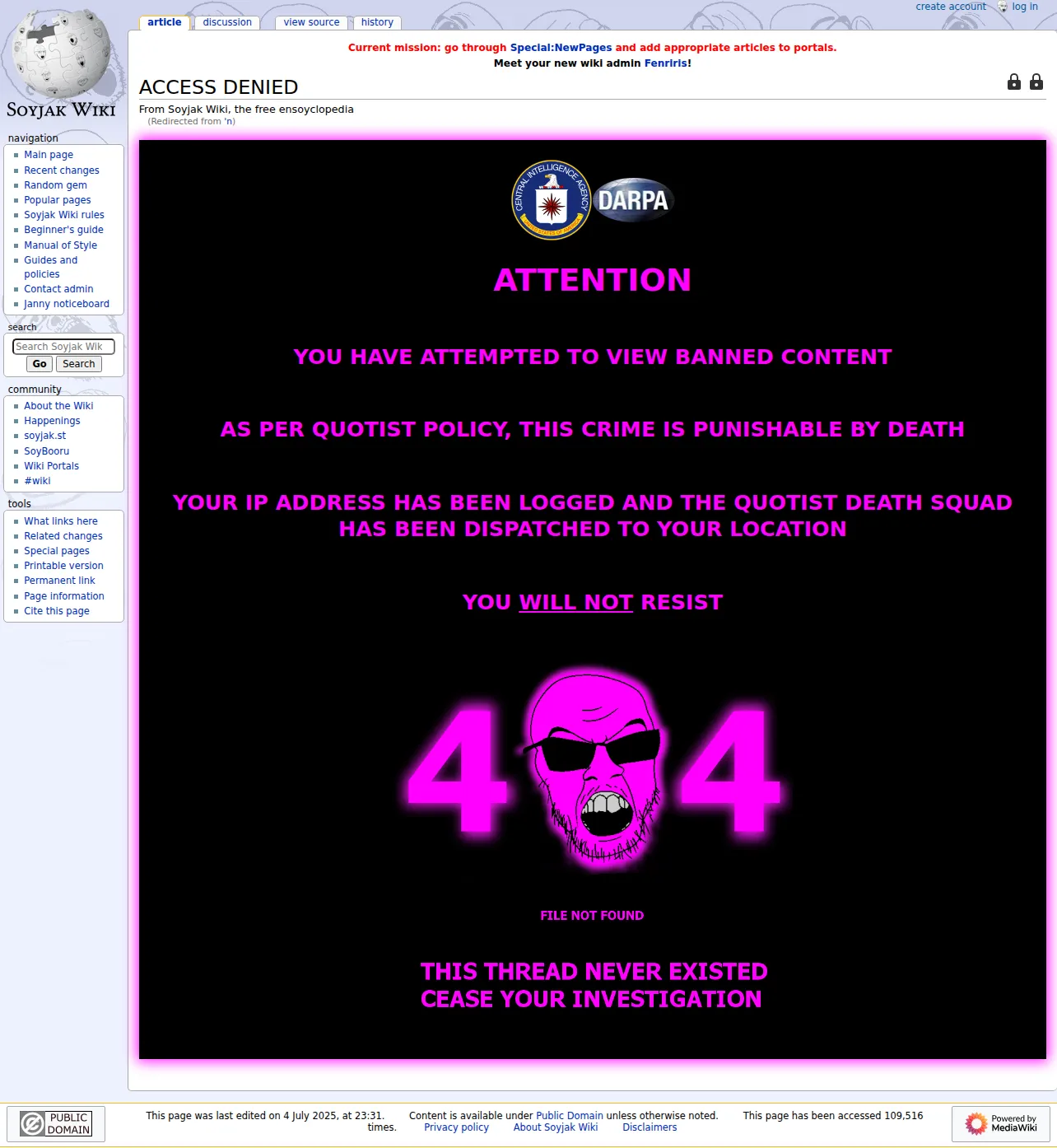Screen dimensions: 1057x1148
Task: Open the Beginner's guide link
Action: [63, 230]
